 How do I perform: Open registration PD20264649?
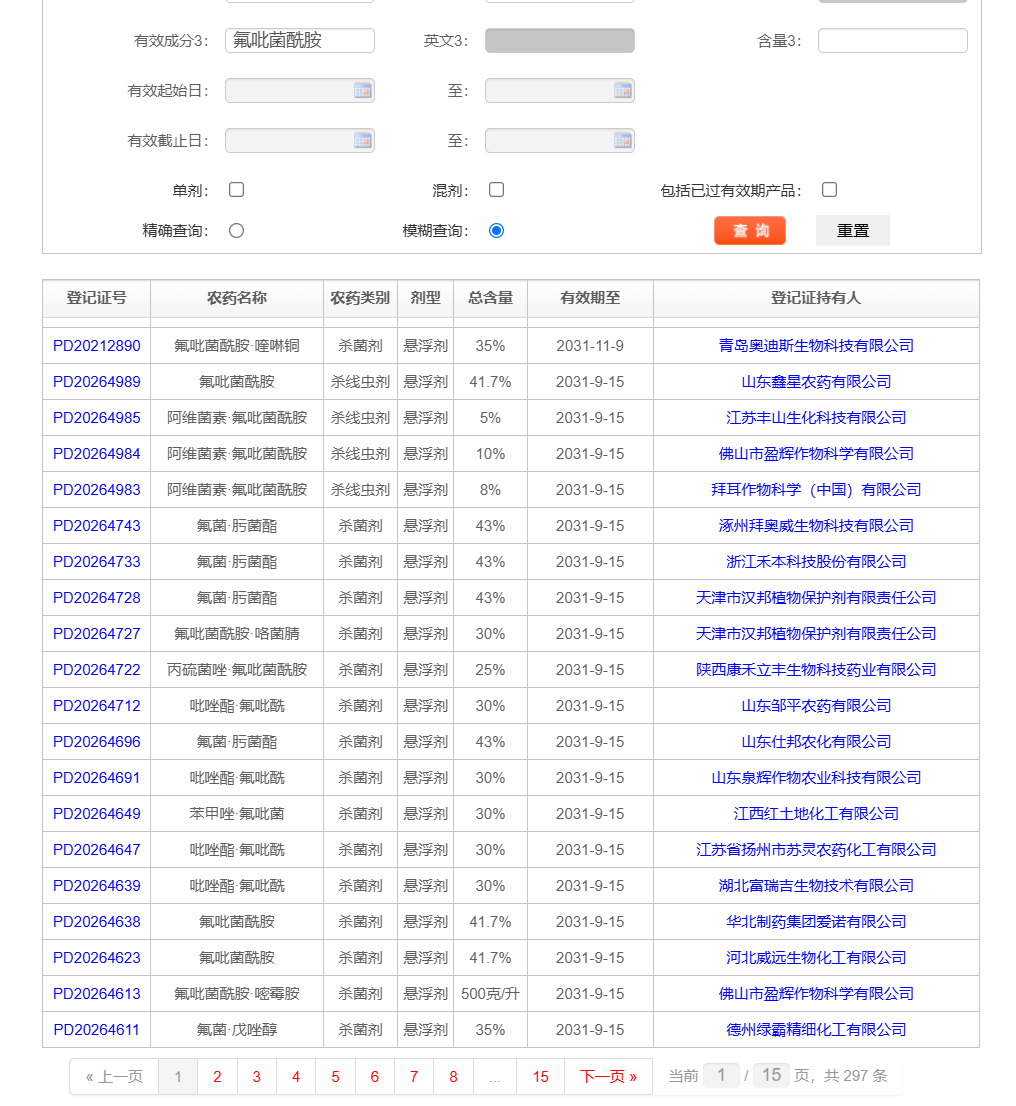point(97,813)
